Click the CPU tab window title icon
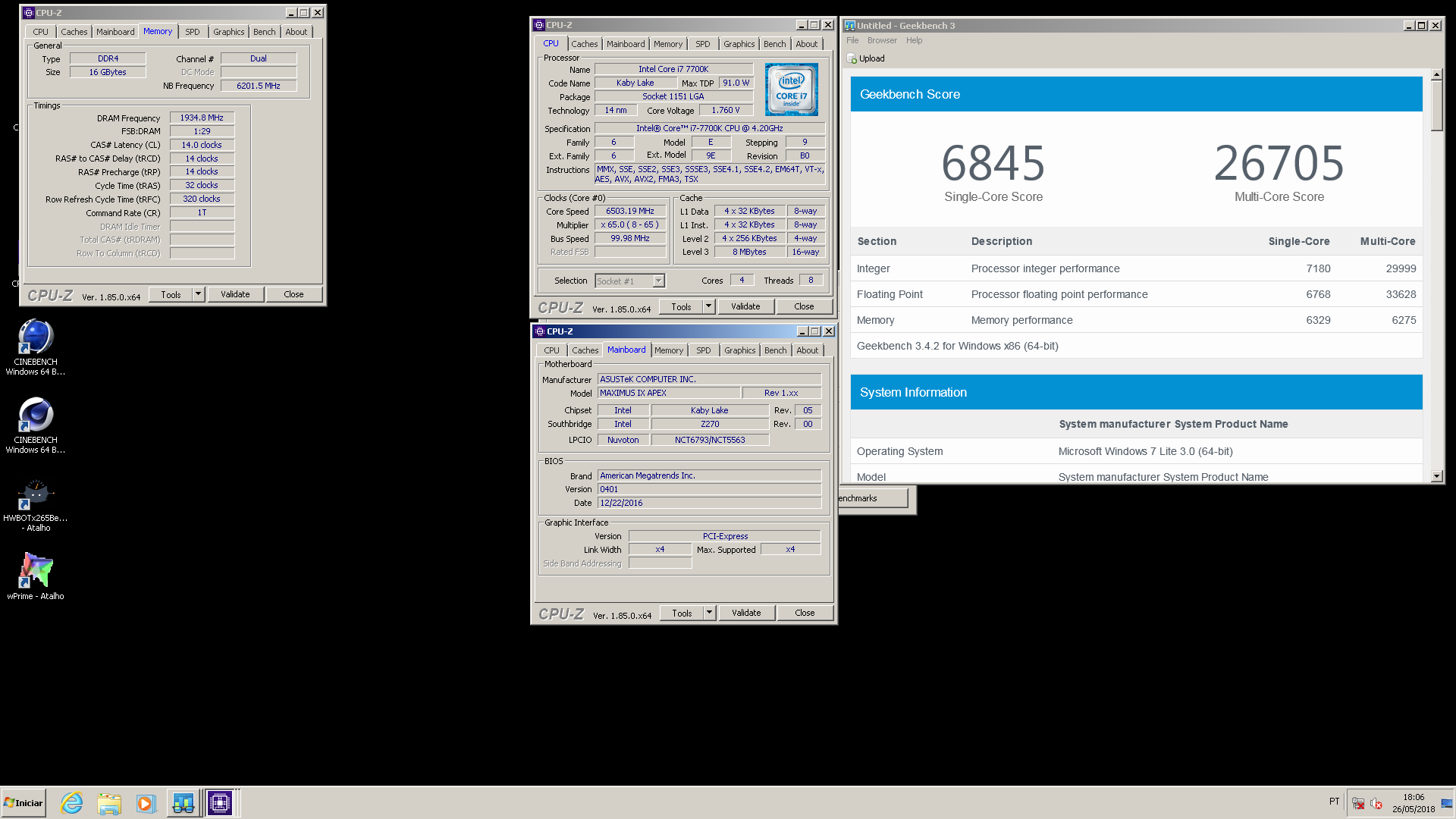 [x=539, y=25]
